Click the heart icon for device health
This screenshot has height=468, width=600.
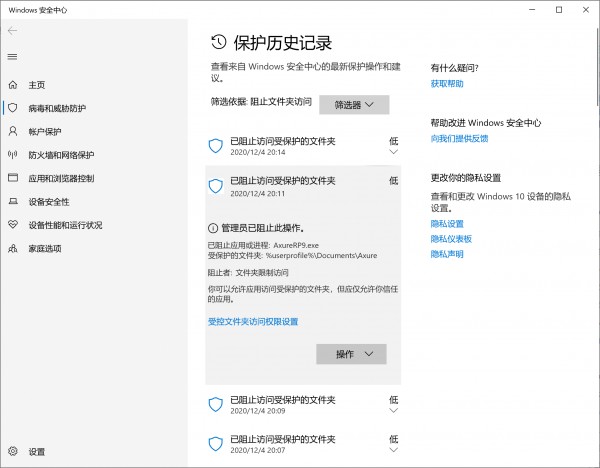coord(13,225)
